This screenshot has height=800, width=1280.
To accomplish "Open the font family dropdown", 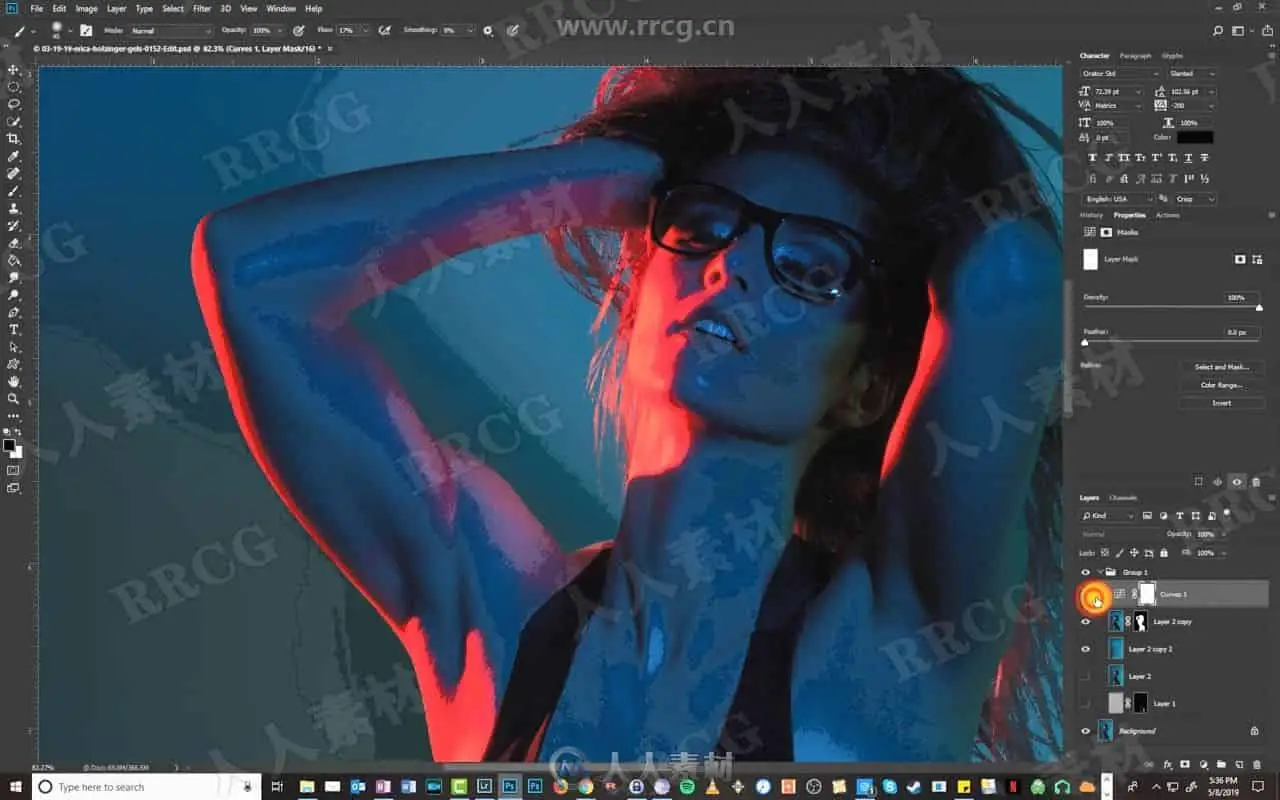I will coord(1121,73).
